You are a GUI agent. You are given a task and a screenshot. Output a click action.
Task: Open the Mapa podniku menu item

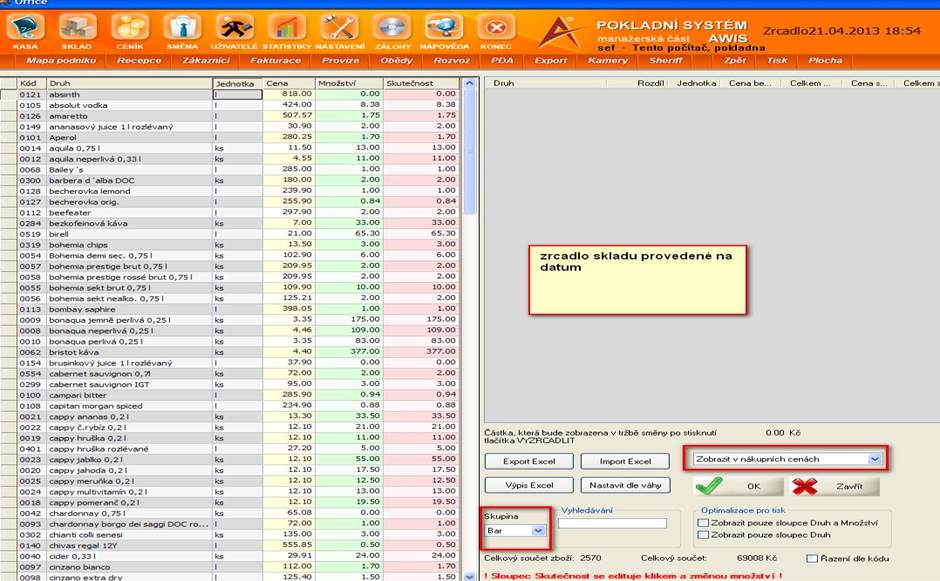[x=61, y=61]
